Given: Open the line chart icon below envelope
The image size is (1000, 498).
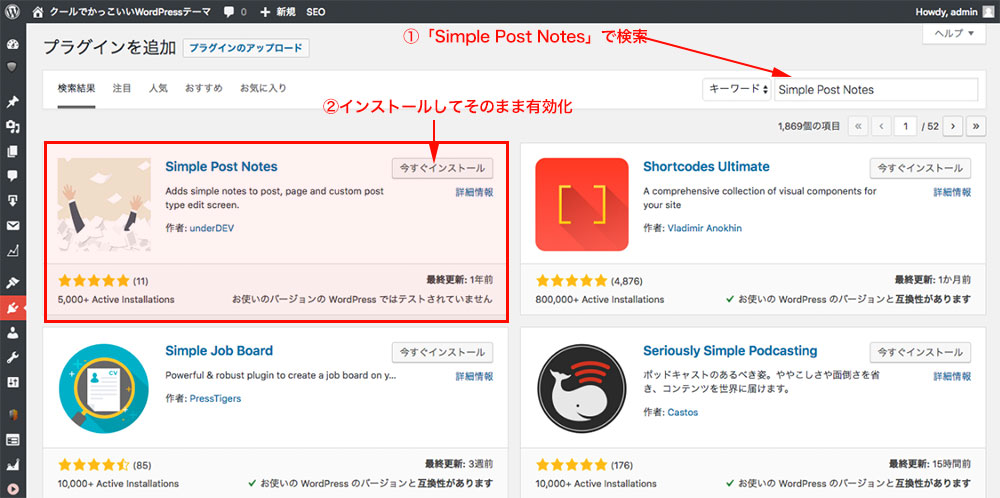Looking at the screenshot, I should (12, 251).
